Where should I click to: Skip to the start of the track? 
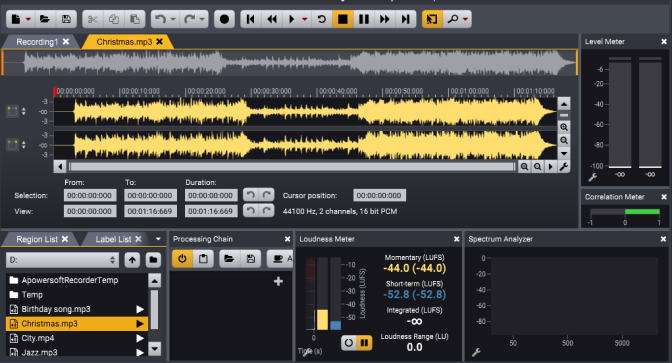251,19
